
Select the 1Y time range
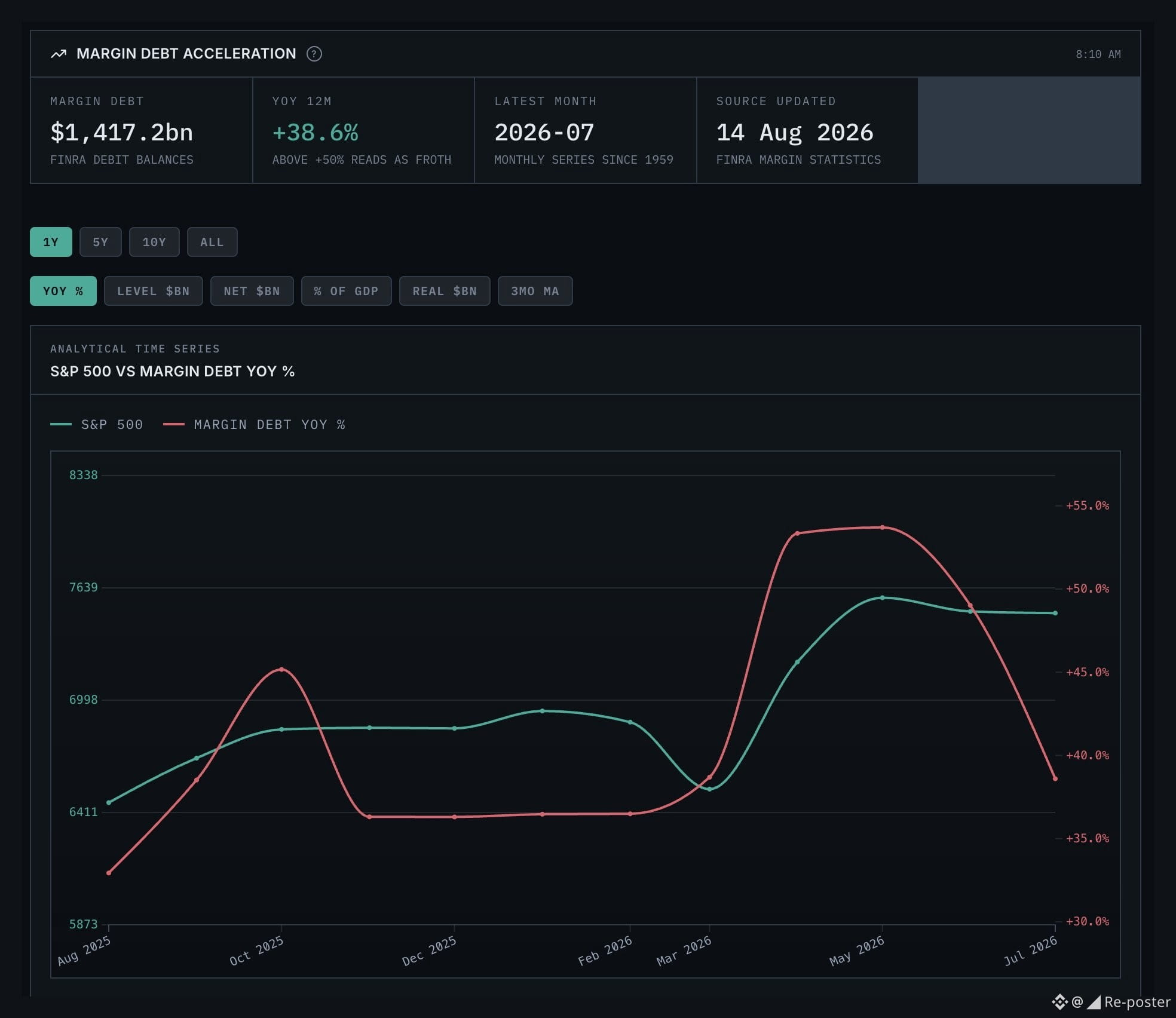coord(51,242)
